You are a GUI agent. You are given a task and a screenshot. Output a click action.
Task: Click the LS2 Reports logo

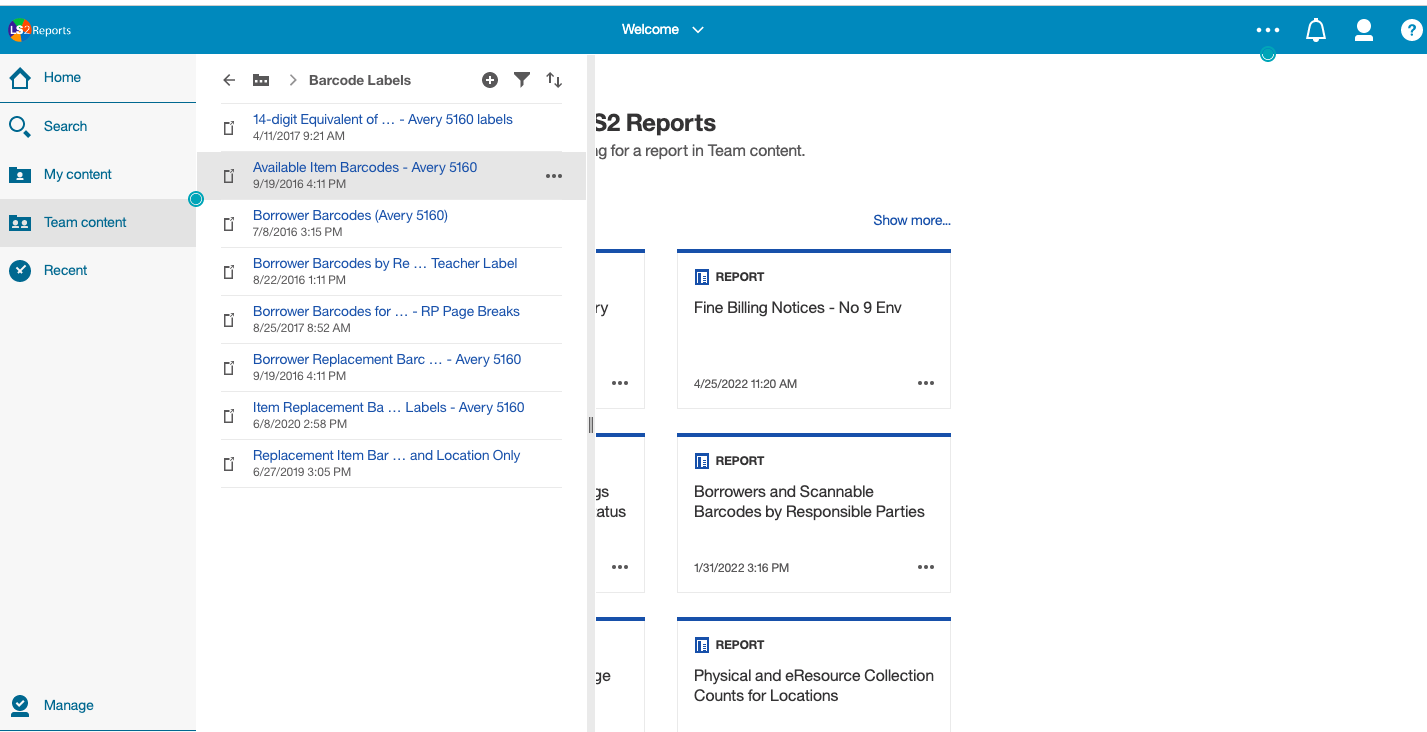[x=40, y=30]
